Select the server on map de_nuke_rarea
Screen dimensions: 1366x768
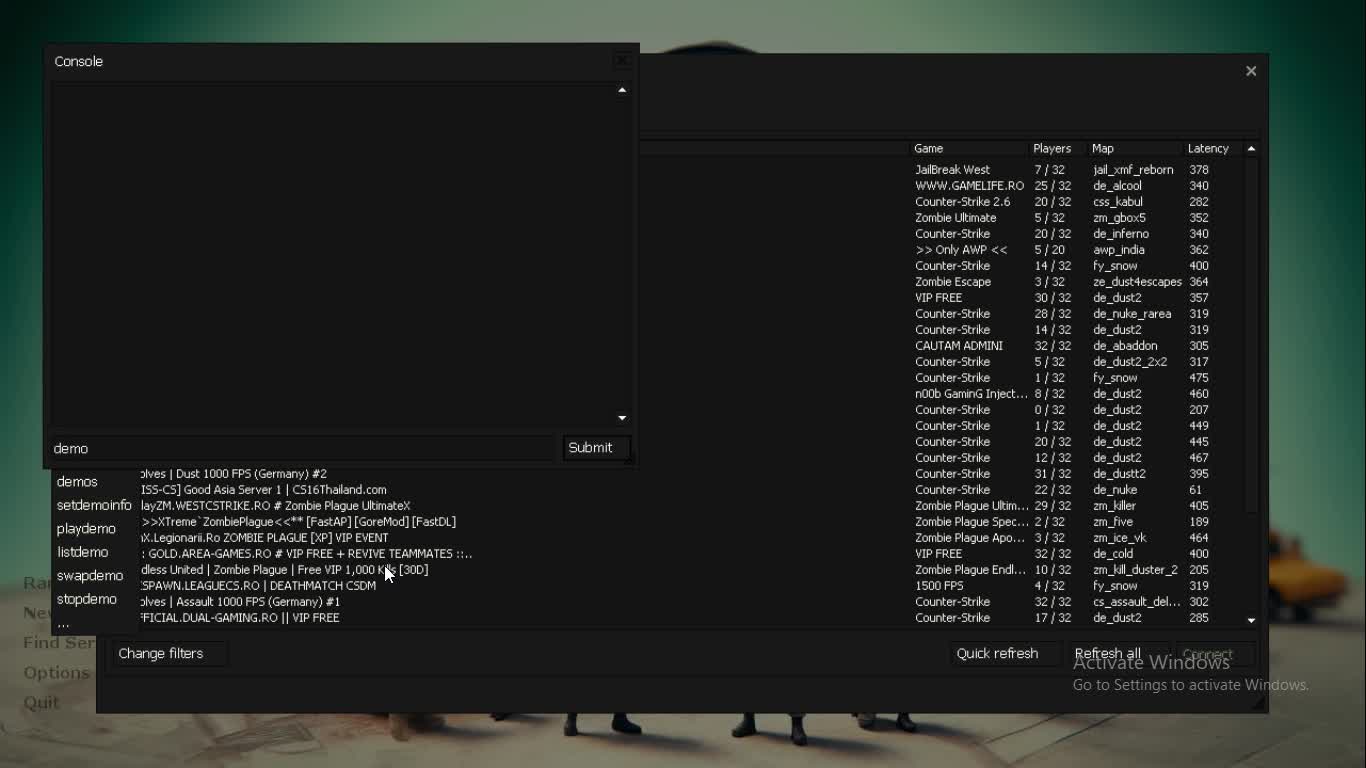pyautogui.click(x=941, y=314)
